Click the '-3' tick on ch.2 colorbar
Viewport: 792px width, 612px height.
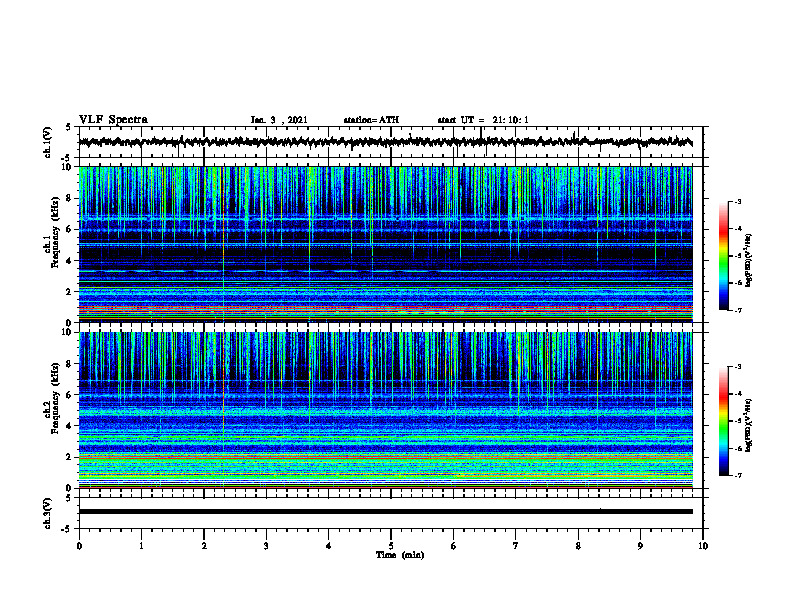(738, 367)
